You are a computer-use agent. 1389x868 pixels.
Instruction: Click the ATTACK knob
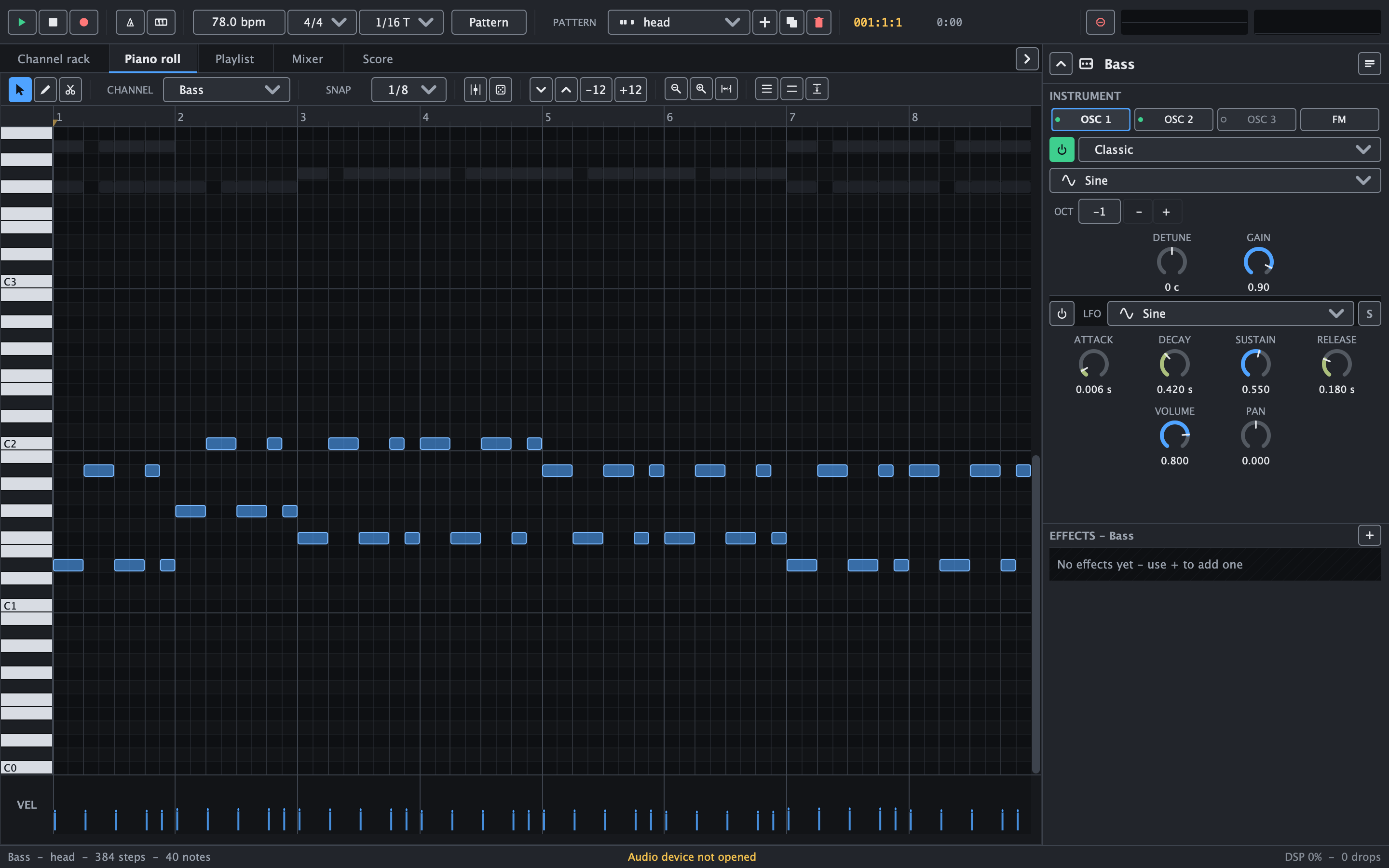click(x=1093, y=364)
